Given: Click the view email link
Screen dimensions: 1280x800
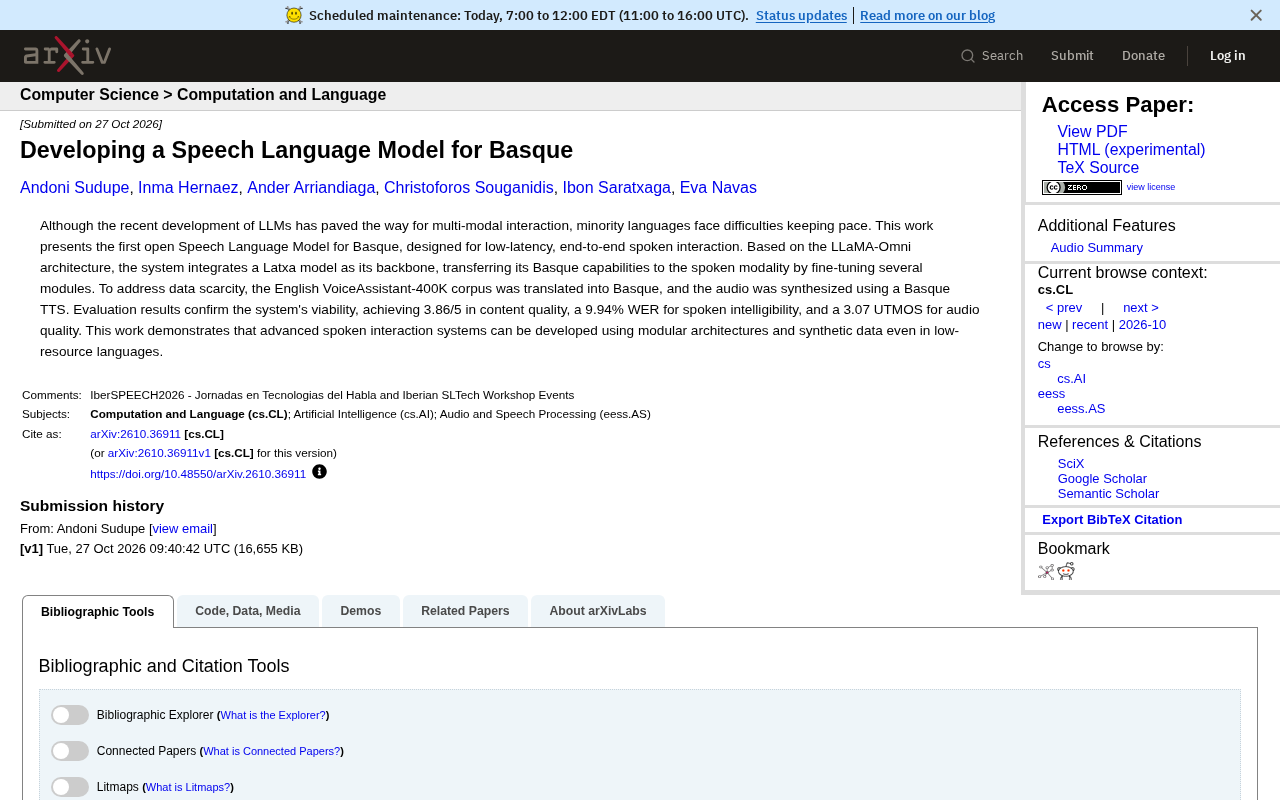Looking at the screenshot, I should 183,529.
